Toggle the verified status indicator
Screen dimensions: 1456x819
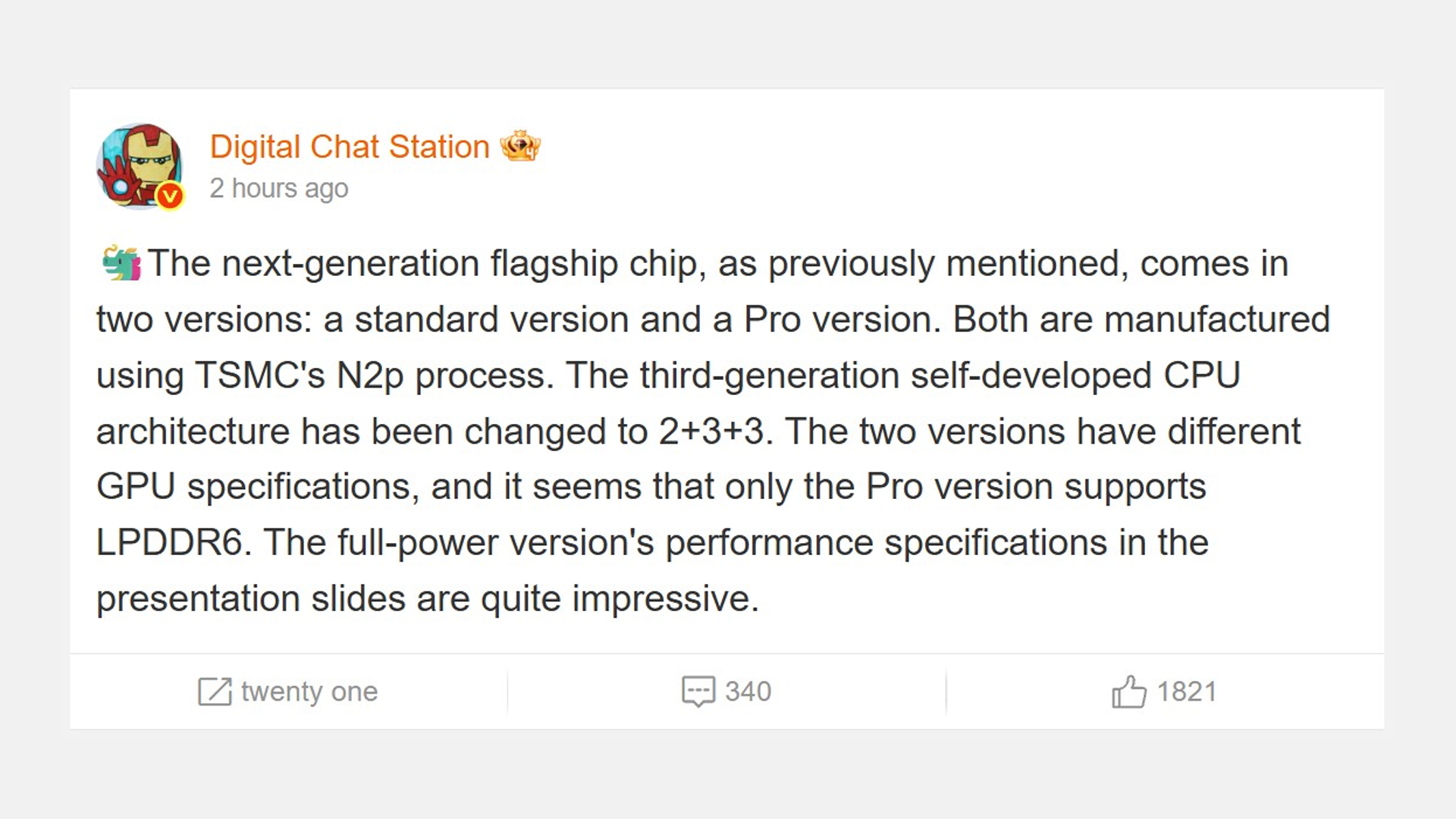171,196
